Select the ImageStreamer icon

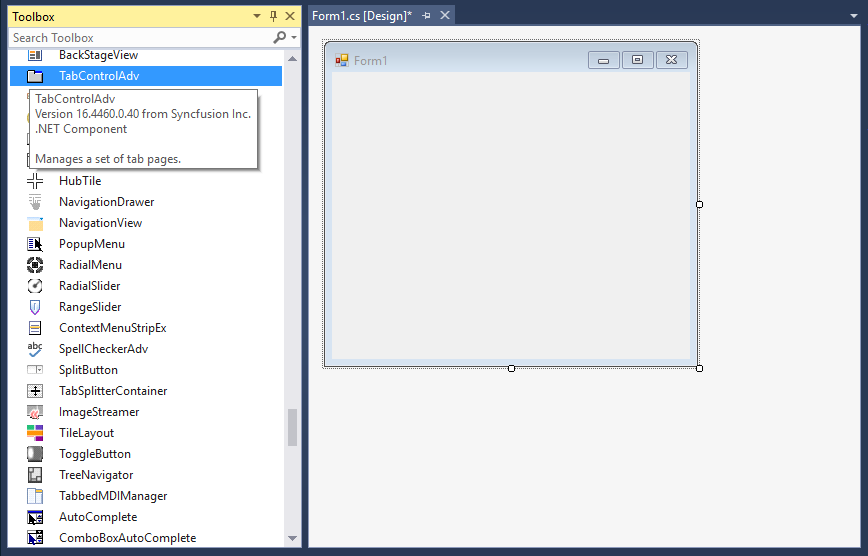tap(35, 412)
